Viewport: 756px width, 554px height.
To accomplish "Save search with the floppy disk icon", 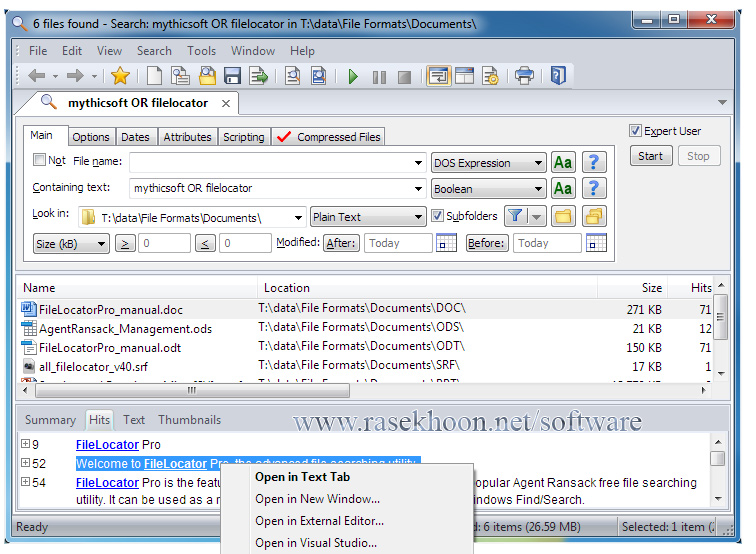I will 232,76.
